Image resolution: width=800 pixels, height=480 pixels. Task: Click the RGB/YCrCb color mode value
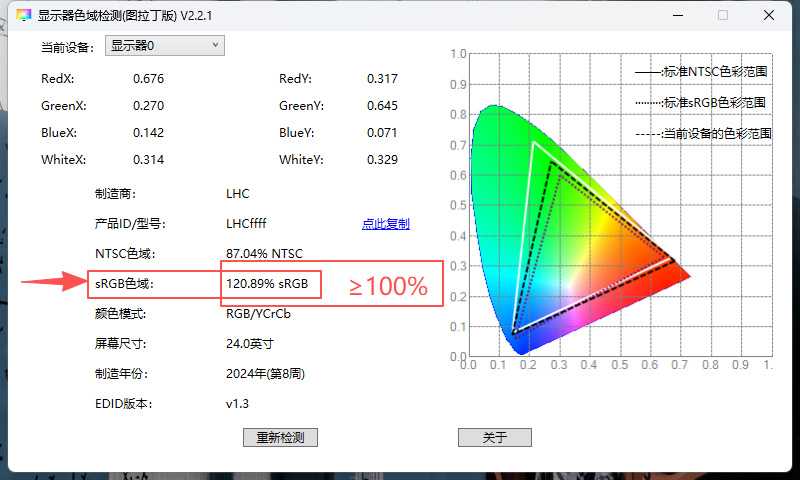[x=258, y=314]
